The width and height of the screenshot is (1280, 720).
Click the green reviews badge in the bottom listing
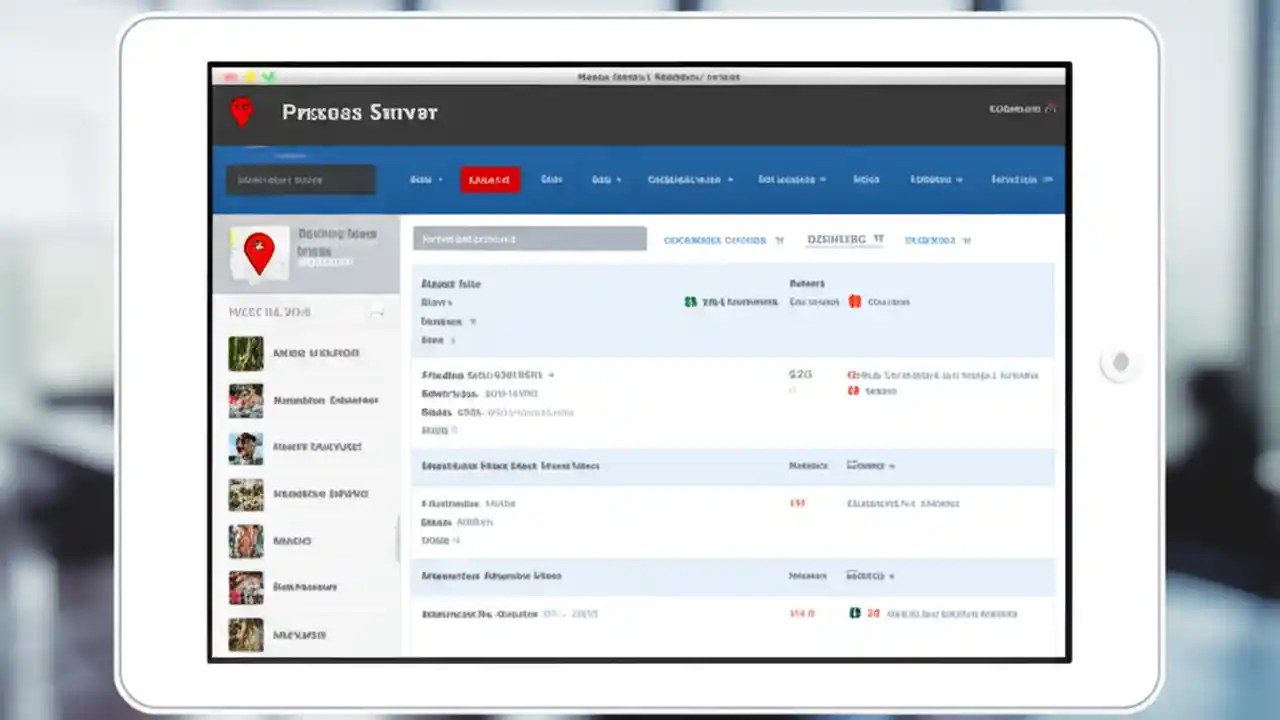coord(855,613)
